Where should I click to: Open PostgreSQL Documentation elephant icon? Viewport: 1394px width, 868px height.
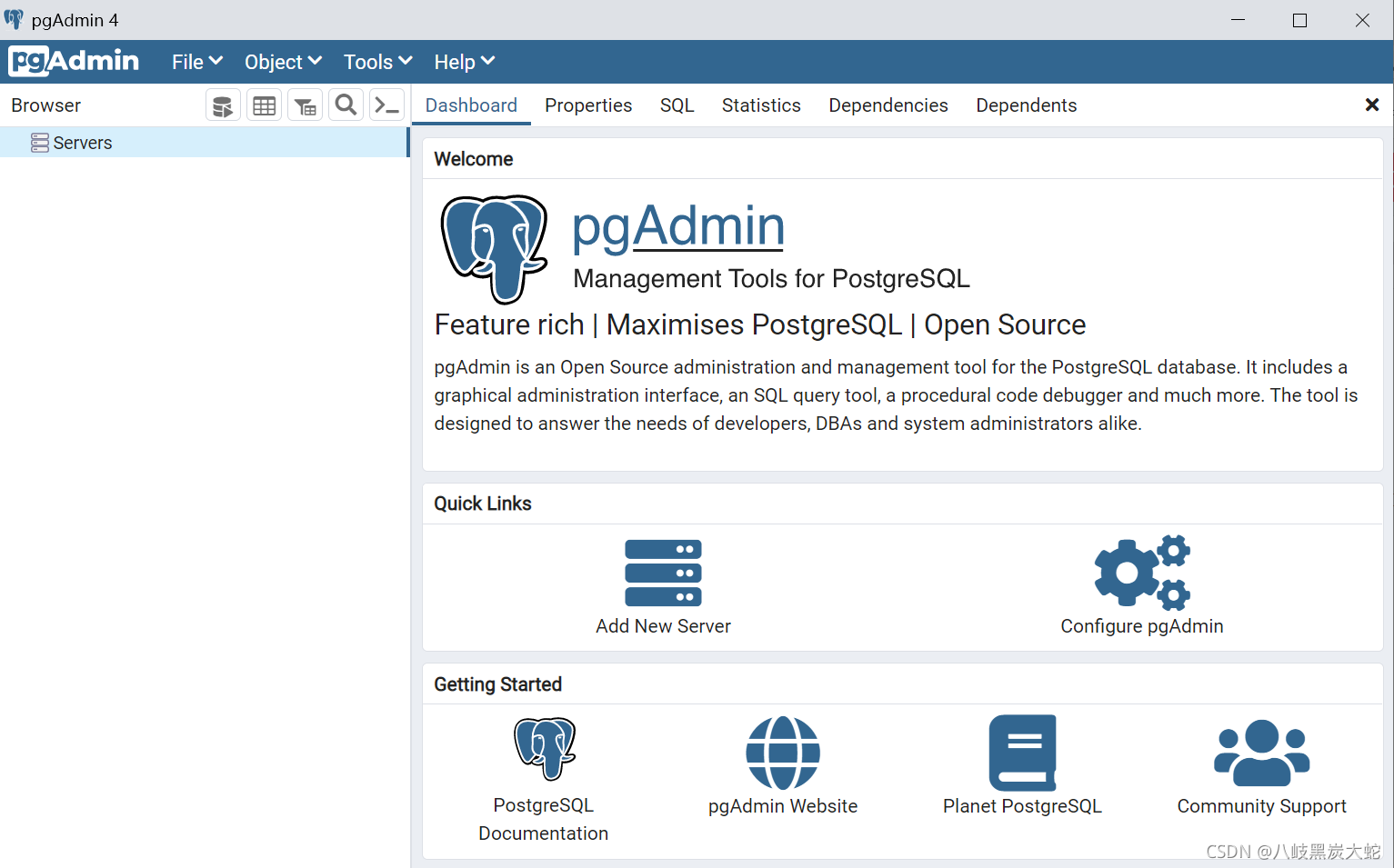[545, 749]
